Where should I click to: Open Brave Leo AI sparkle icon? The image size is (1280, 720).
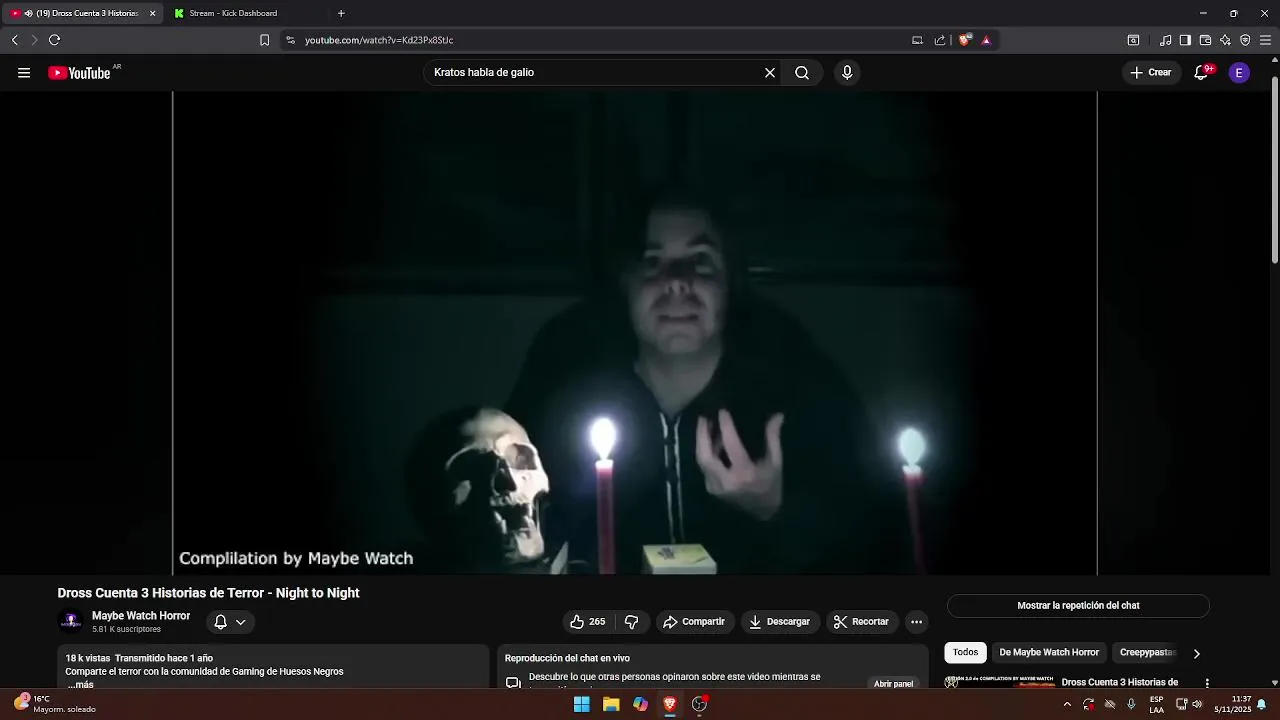click(1225, 40)
